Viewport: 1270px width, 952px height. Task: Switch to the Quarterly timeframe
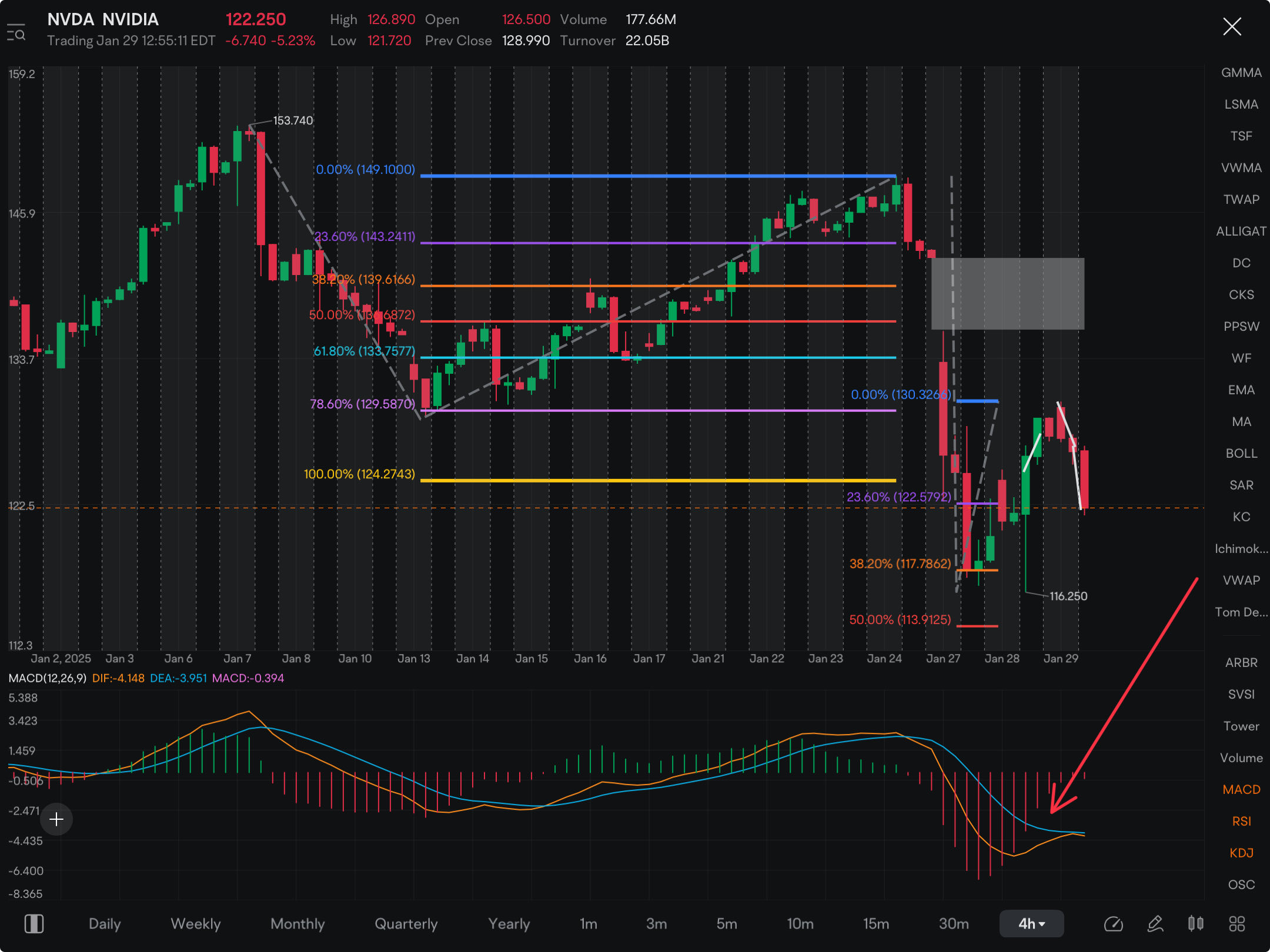[x=406, y=924]
